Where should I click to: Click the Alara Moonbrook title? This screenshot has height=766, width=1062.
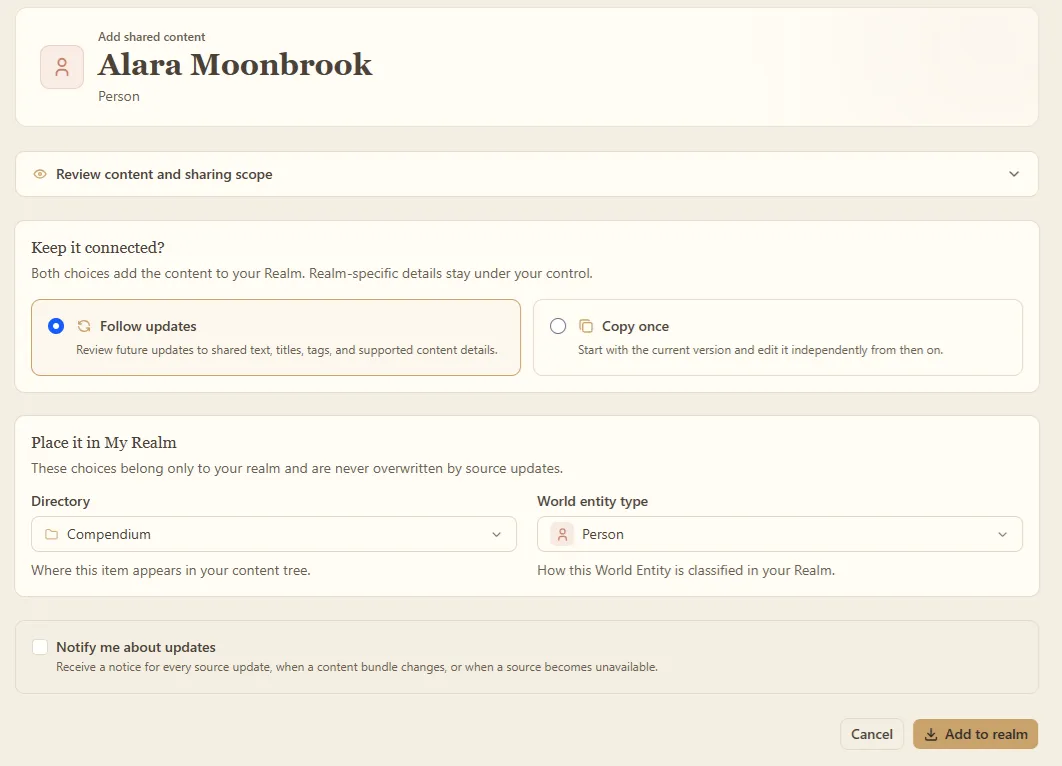click(x=235, y=65)
